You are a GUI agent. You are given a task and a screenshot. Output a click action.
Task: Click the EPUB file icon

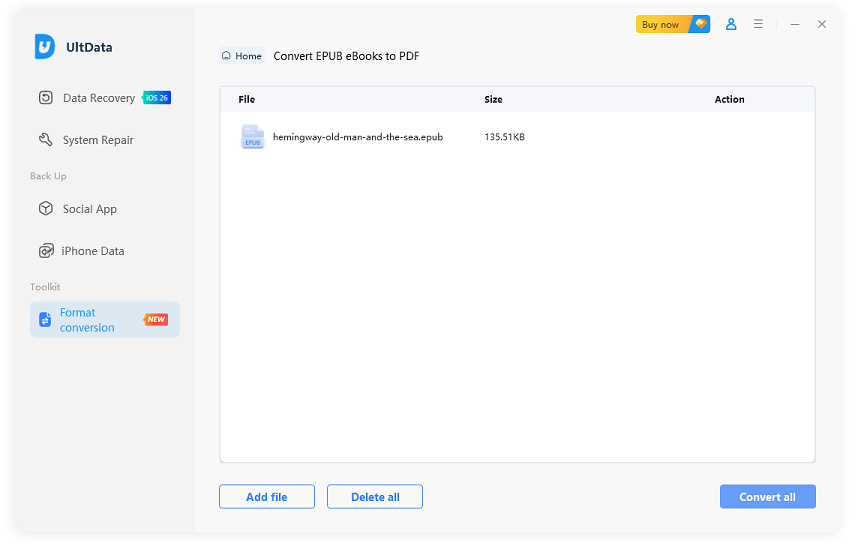pyautogui.click(x=252, y=136)
